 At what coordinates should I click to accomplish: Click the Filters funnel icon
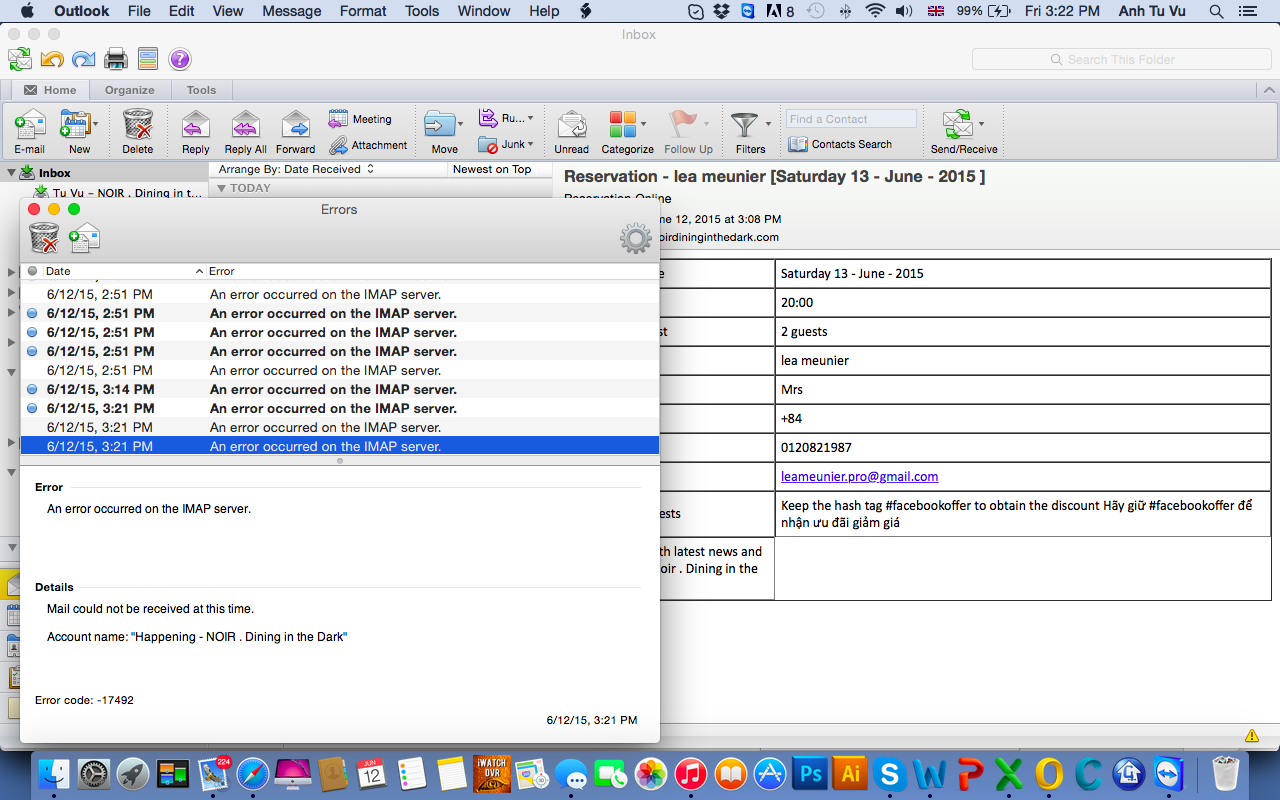click(745, 125)
